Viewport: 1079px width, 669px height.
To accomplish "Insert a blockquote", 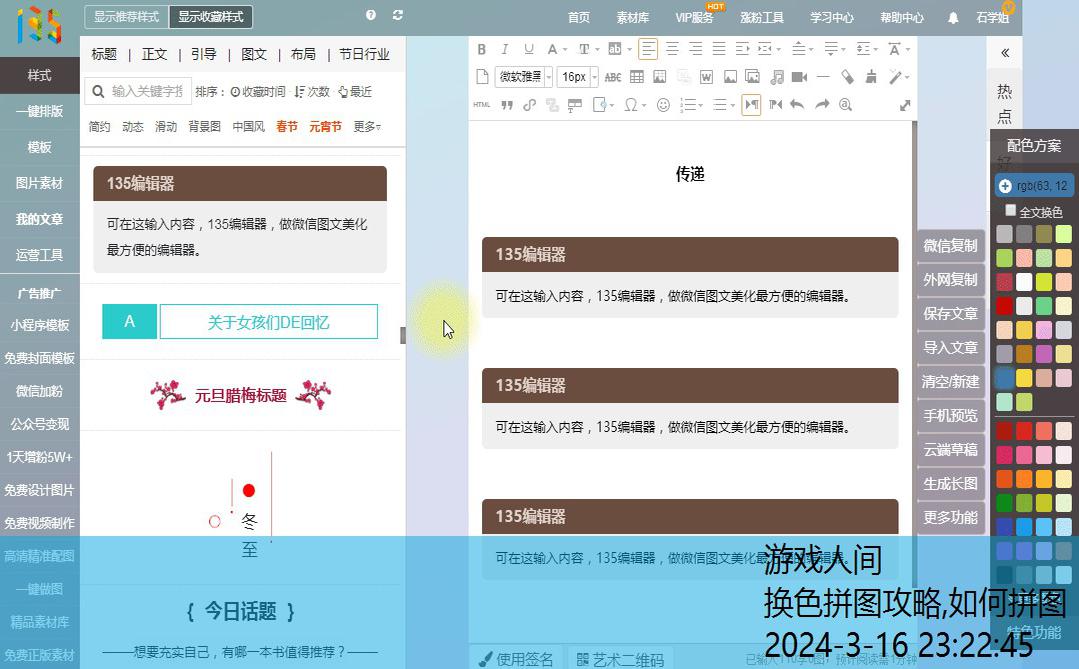I will click(507, 105).
